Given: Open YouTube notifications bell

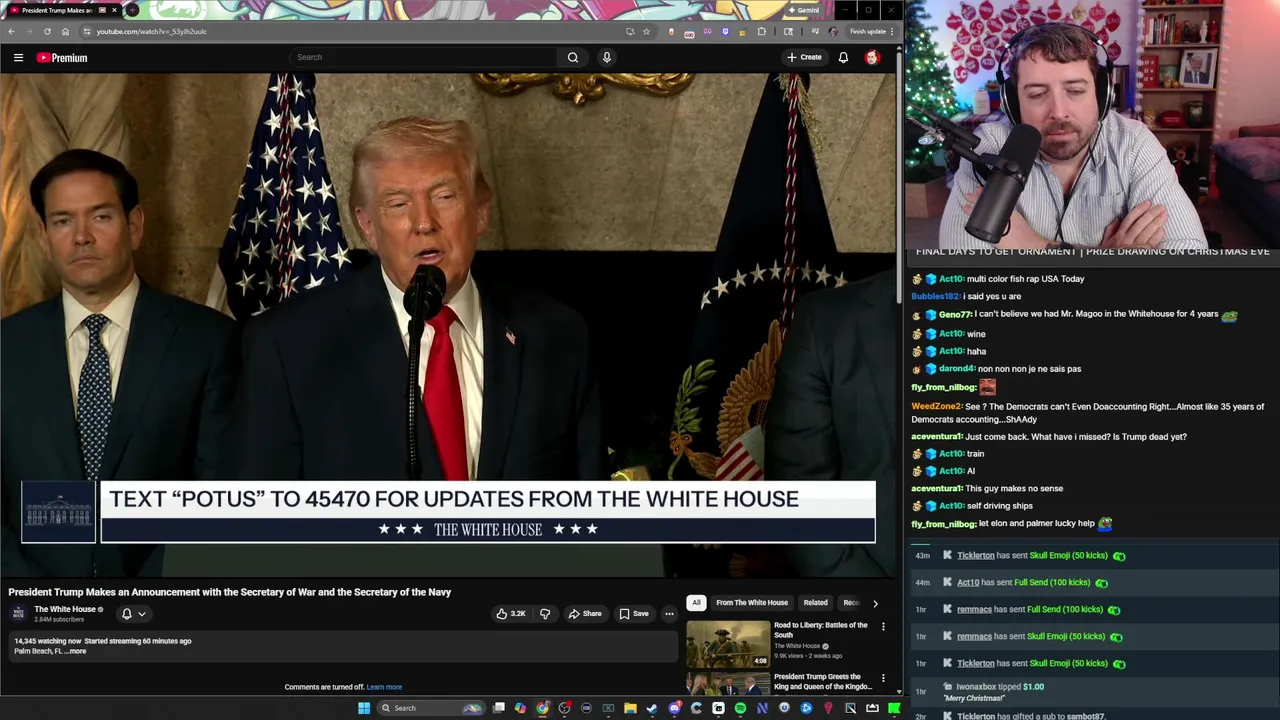Looking at the screenshot, I should 843,57.
